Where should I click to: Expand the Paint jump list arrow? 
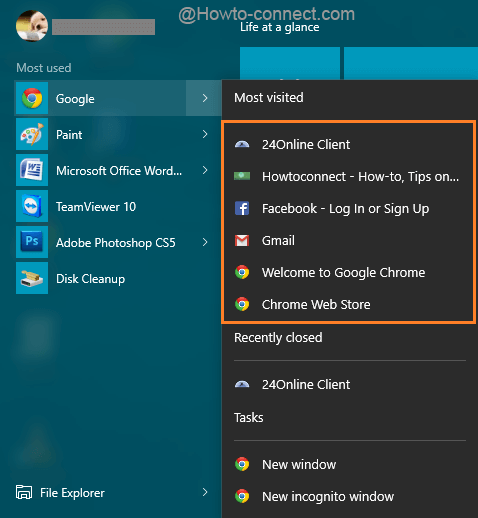click(x=205, y=134)
